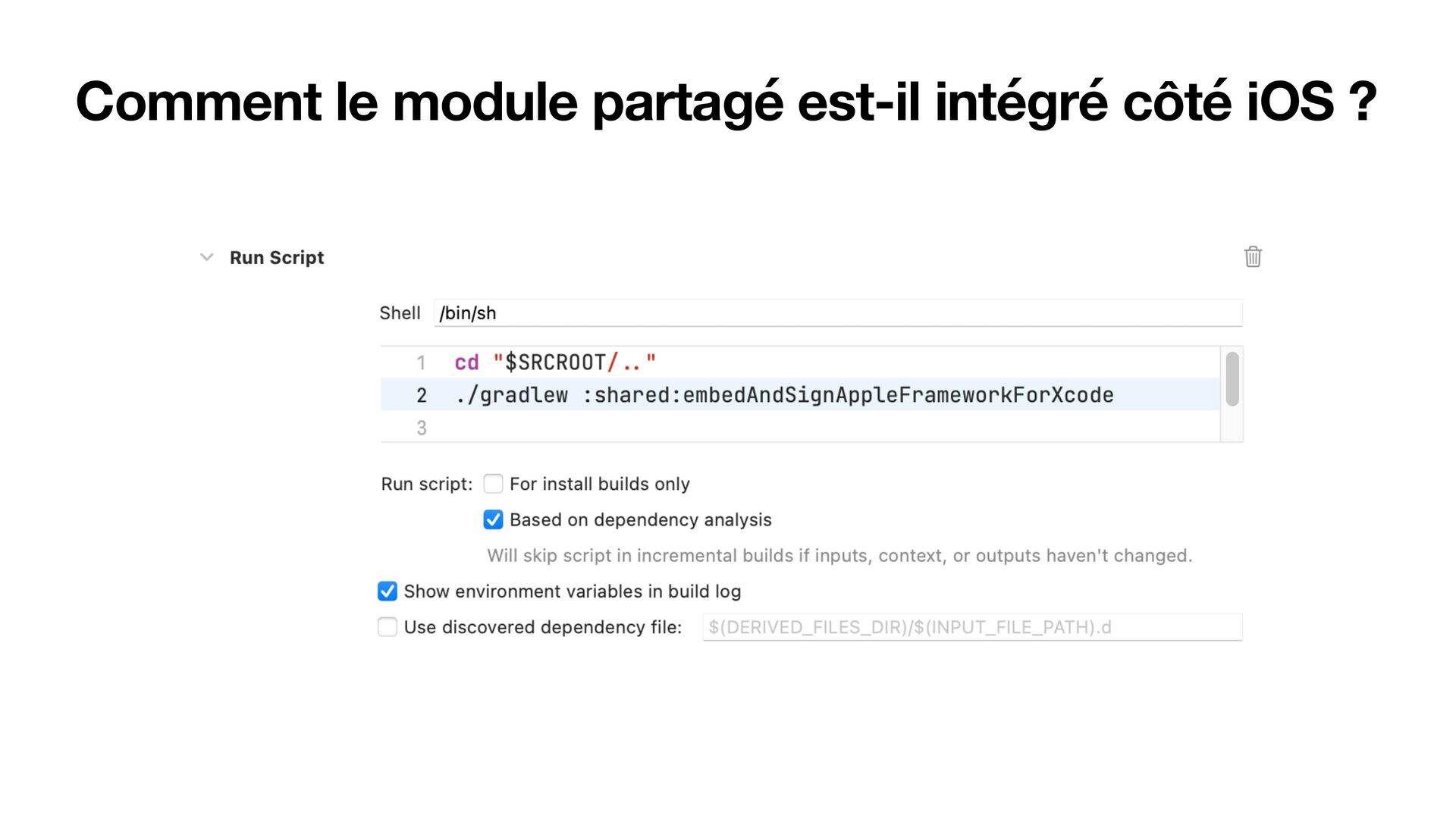Click the Run Script section title

[x=277, y=258]
